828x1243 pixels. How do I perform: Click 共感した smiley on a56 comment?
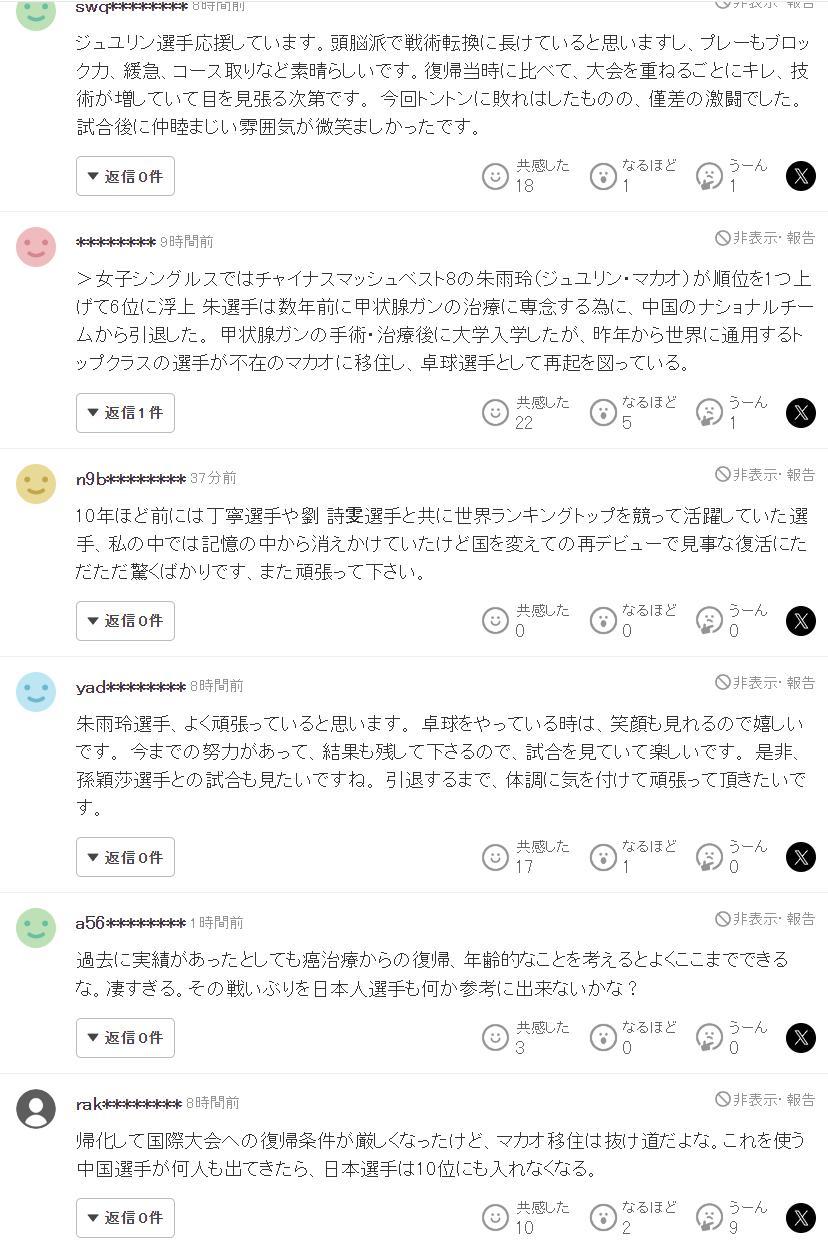[495, 1038]
